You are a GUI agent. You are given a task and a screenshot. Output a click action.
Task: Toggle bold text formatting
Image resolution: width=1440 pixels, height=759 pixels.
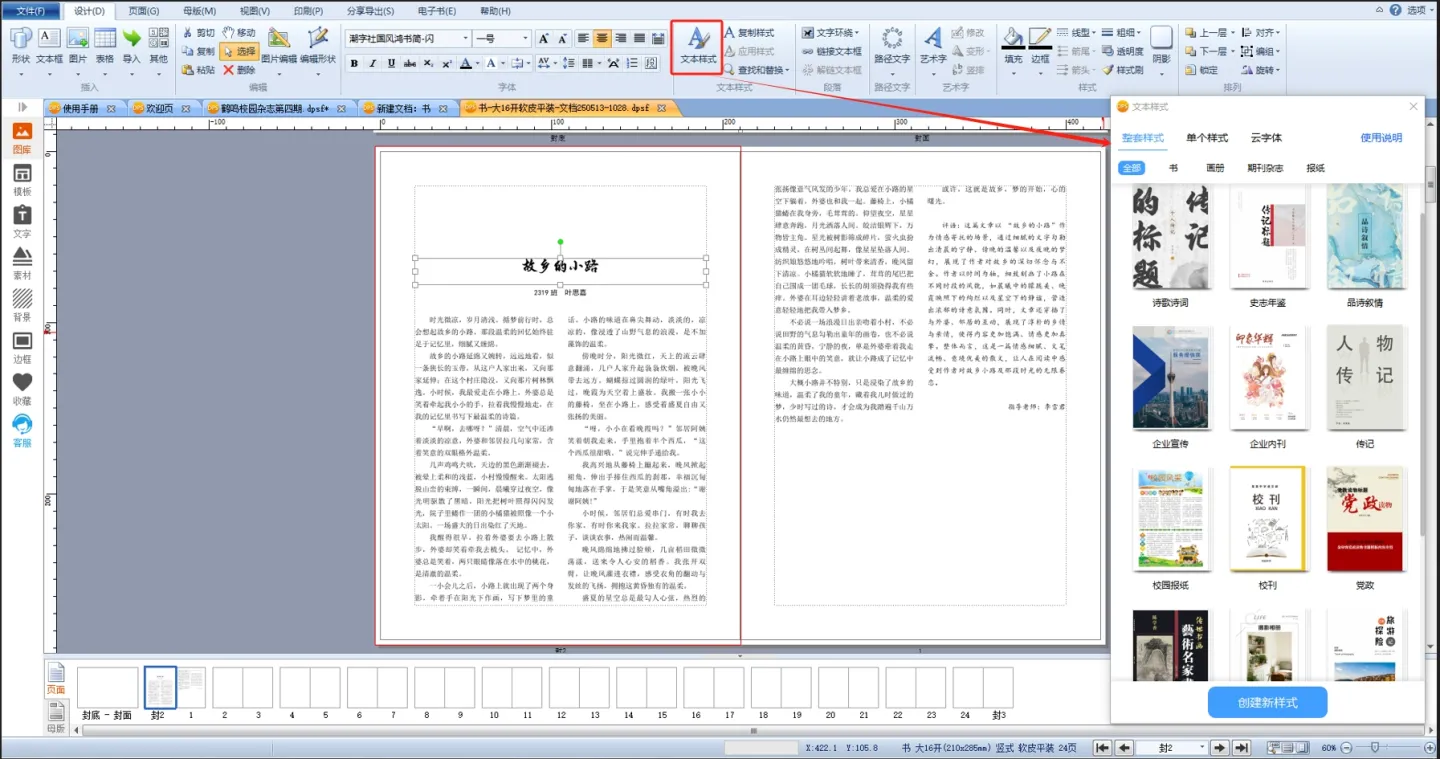point(354,64)
